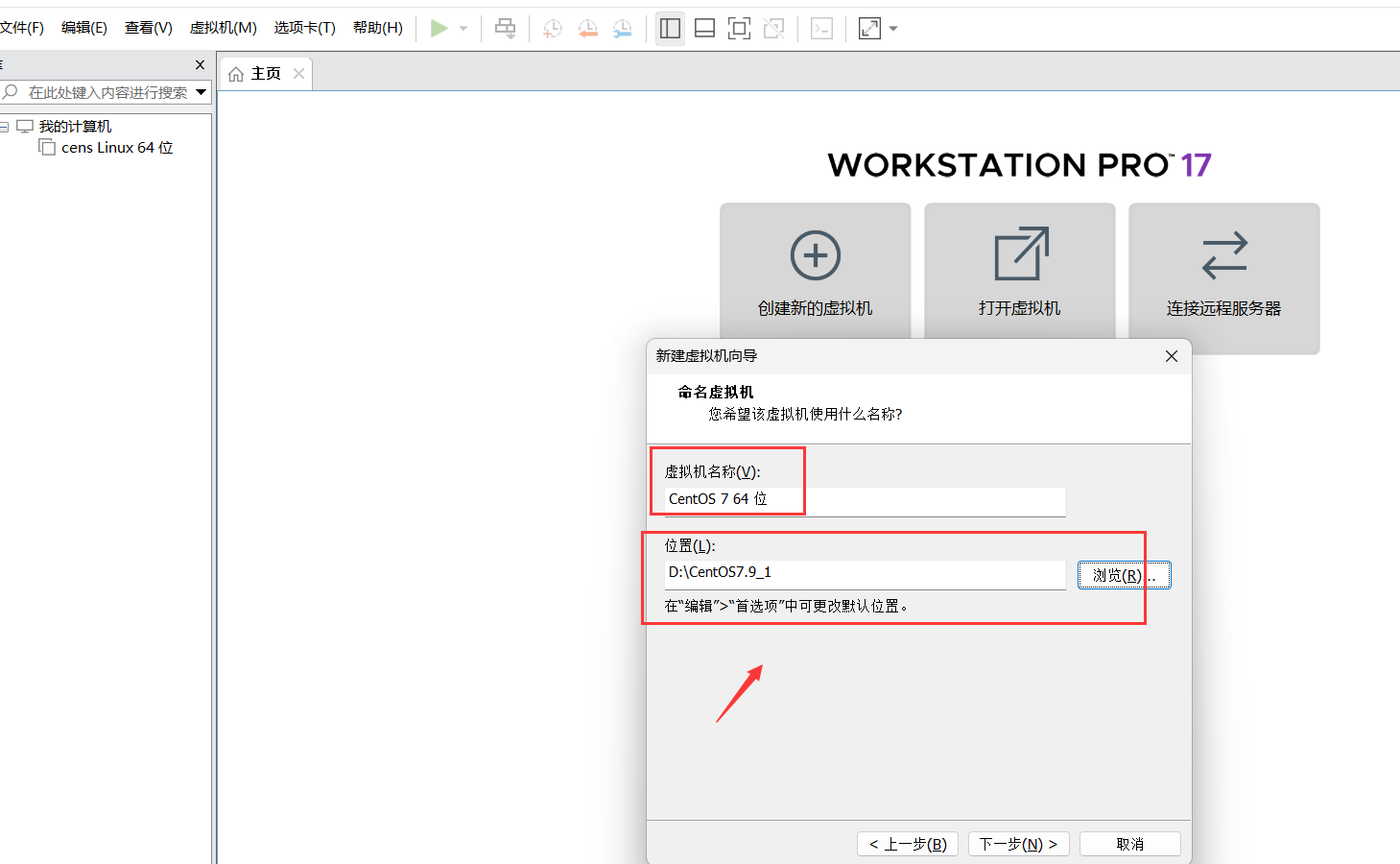Click the 您希望该虚拟机使用什么名称? text
The width and height of the screenshot is (1400, 864).
[805, 414]
